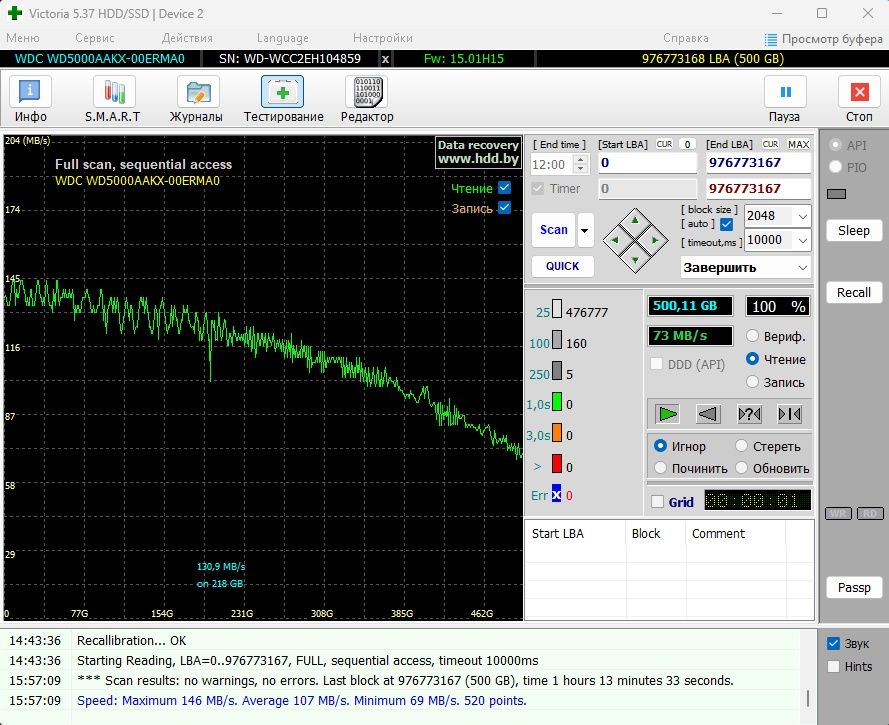
Task: Toggle the Запись graph checkbox
Action: [504, 208]
